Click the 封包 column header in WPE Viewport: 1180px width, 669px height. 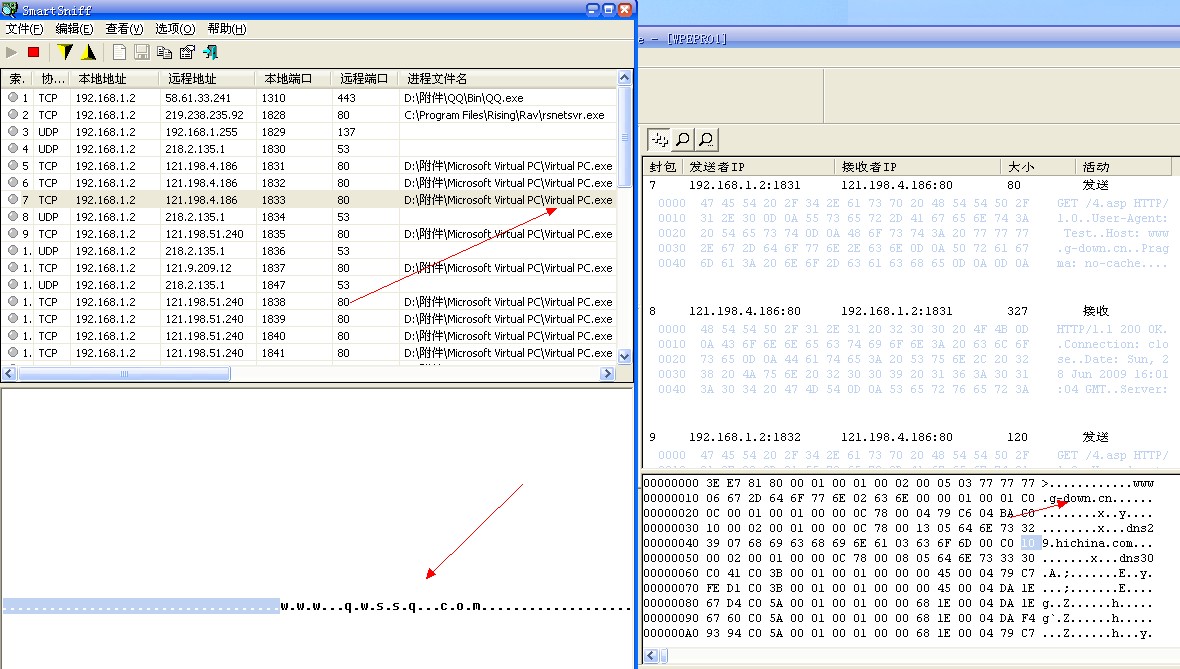click(x=663, y=166)
